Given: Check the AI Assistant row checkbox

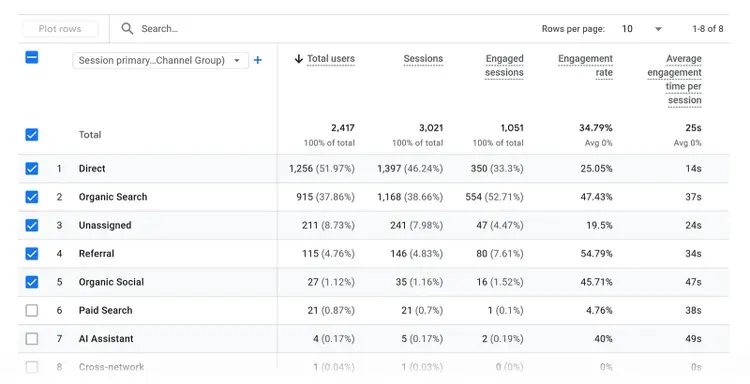Looking at the screenshot, I should click(x=32, y=339).
